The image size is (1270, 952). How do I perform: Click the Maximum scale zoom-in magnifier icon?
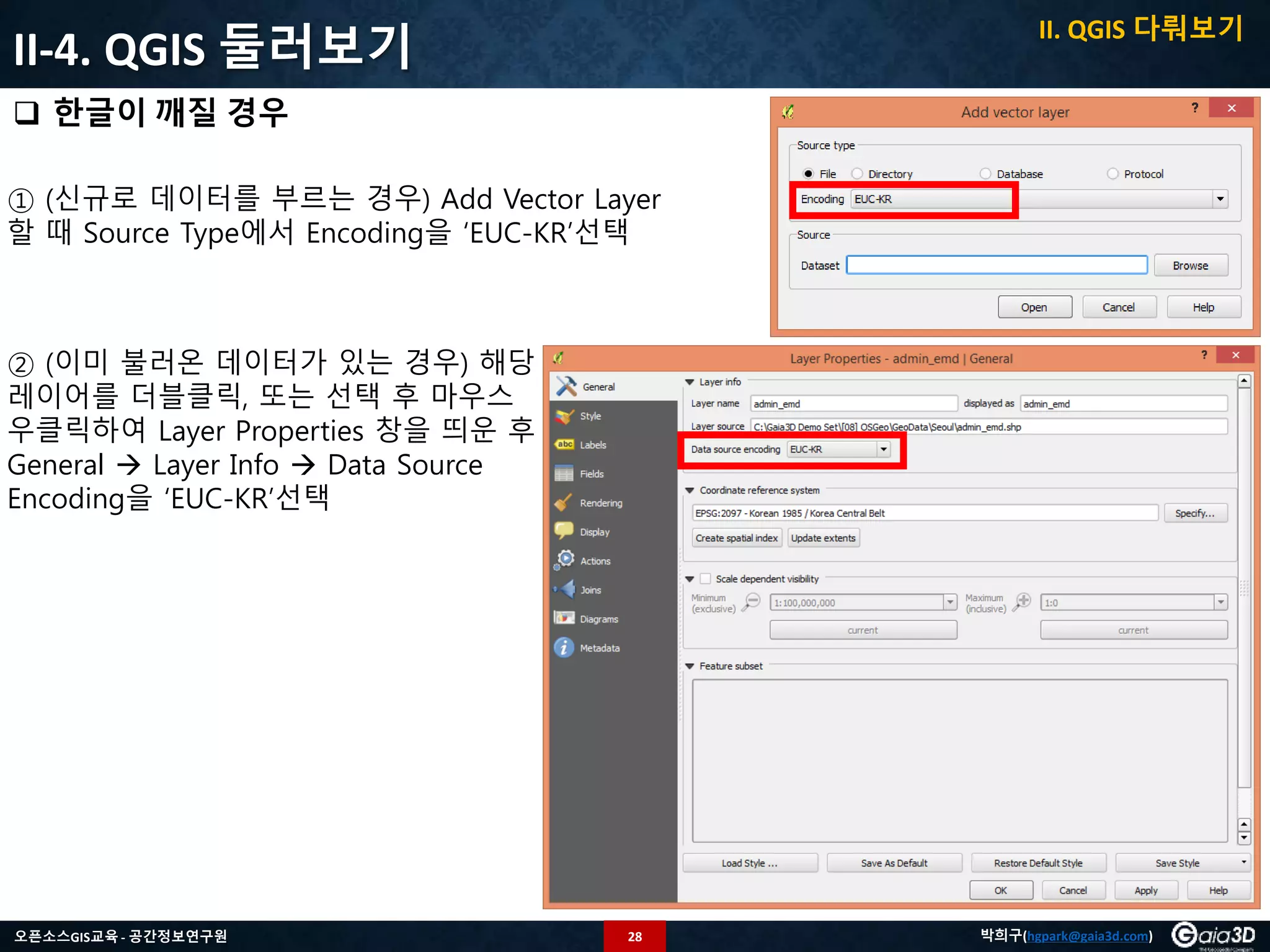point(1022,601)
